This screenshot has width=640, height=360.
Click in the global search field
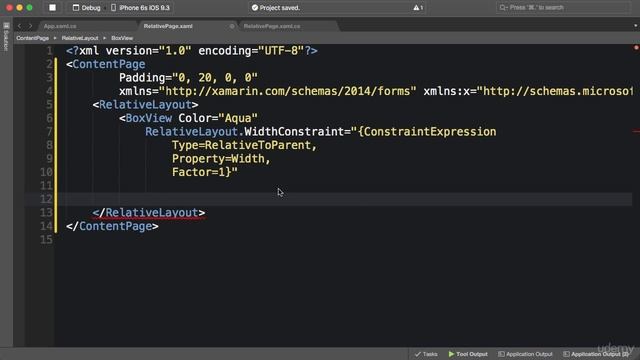coord(563,8)
